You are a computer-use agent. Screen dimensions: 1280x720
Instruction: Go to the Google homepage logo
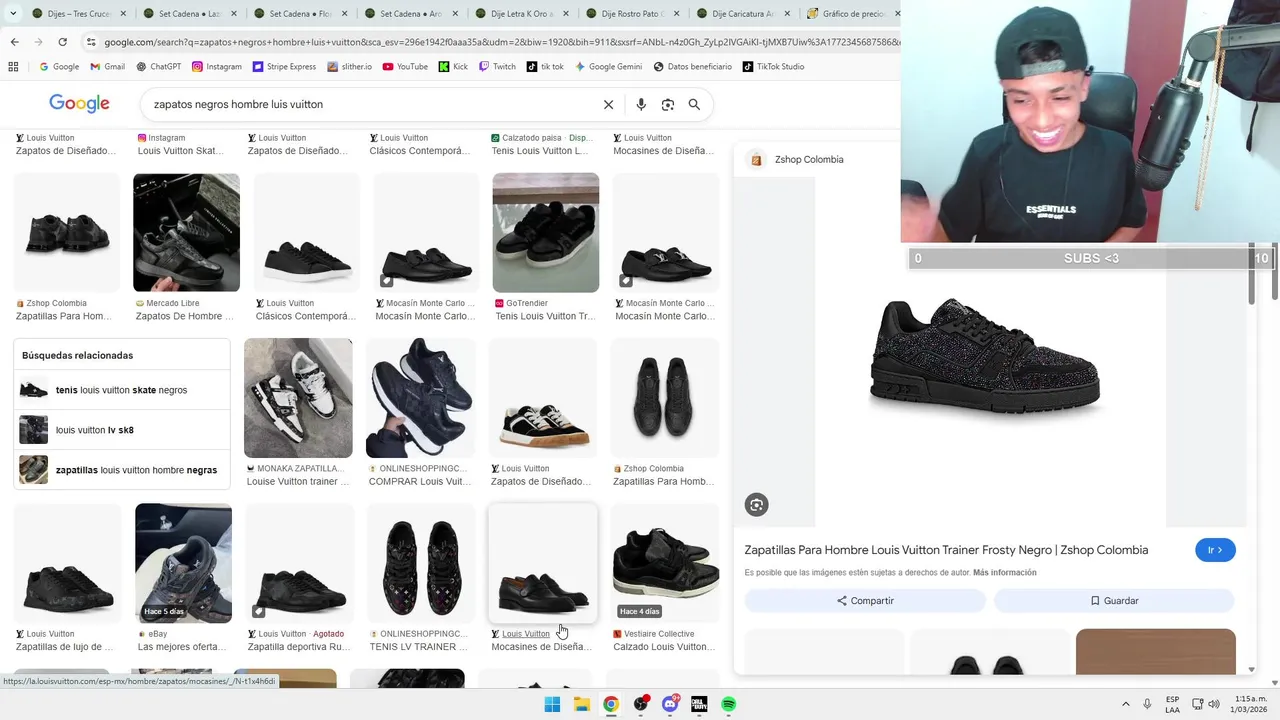pyautogui.click(x=79, y=104)
